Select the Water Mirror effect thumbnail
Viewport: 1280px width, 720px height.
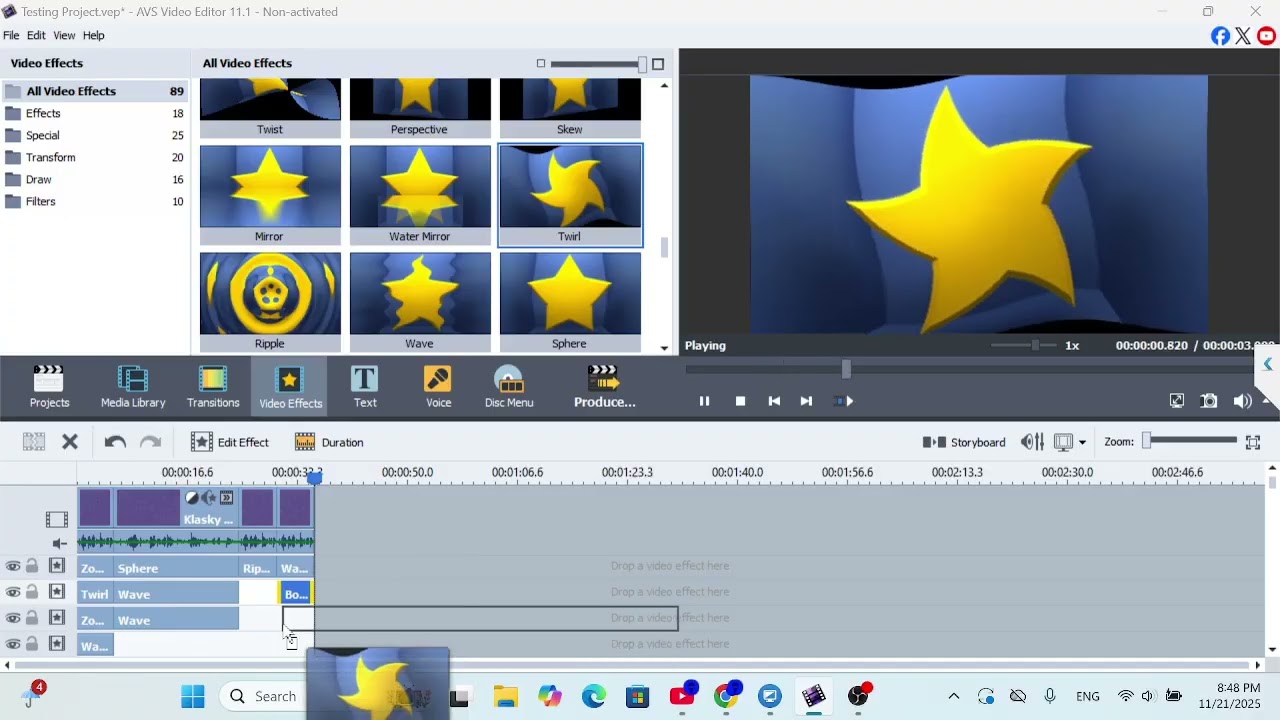pyautogui.click(x=420, y=195)
